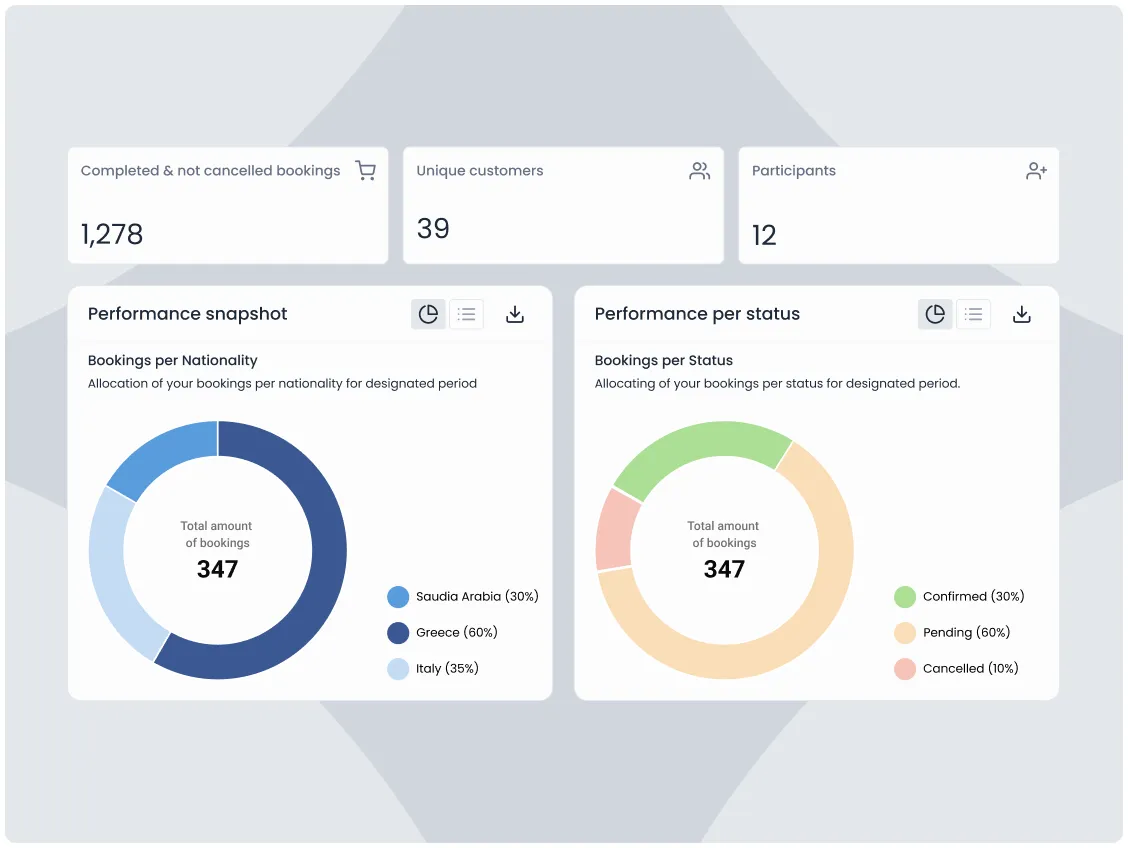
Task: Switch Performance per status to list view
Action: 973,314
